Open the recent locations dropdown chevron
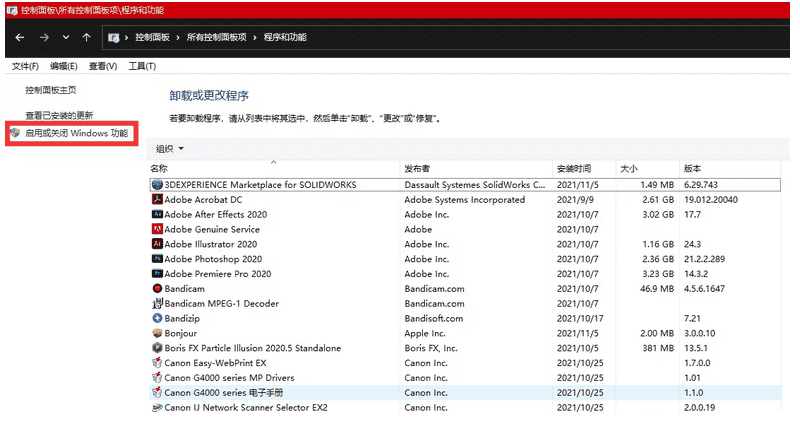The image size is (800, 435). tap(66, 37)
